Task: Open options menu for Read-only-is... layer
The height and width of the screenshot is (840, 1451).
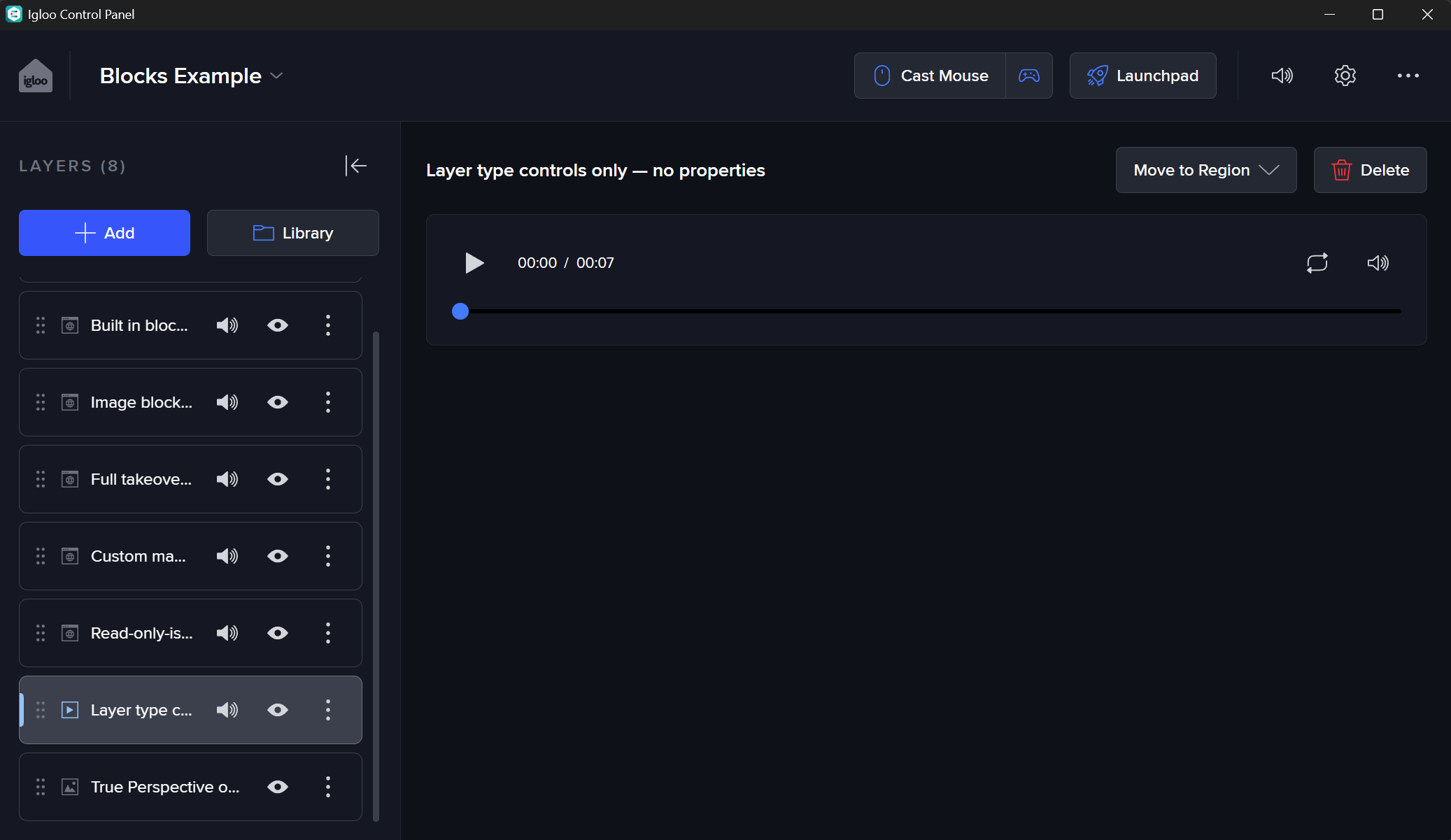Action: tap(327, 633)
